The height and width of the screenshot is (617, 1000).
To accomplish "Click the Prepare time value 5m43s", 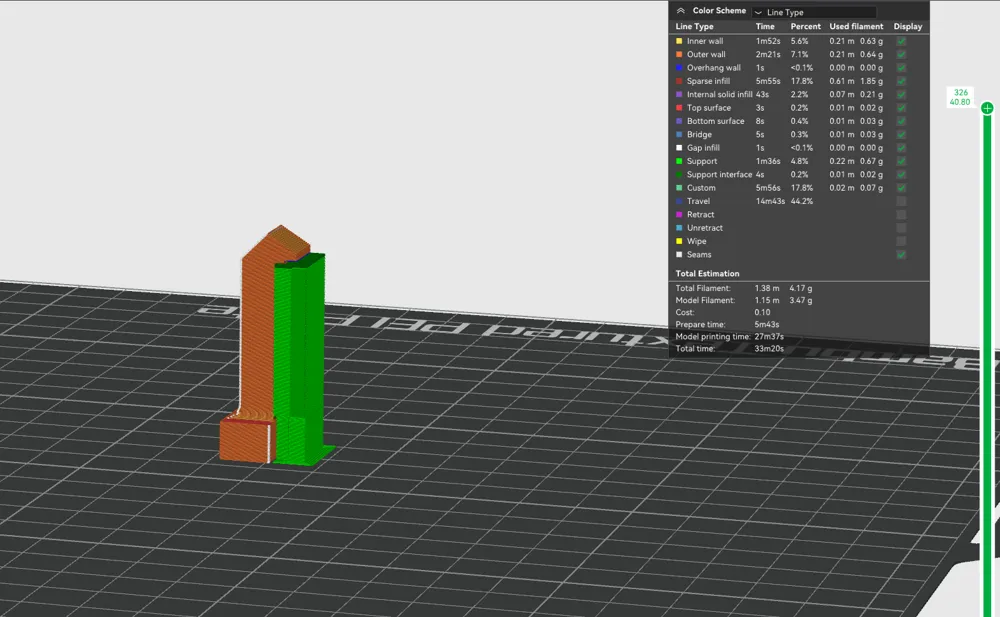I will [x=767, y=325].
